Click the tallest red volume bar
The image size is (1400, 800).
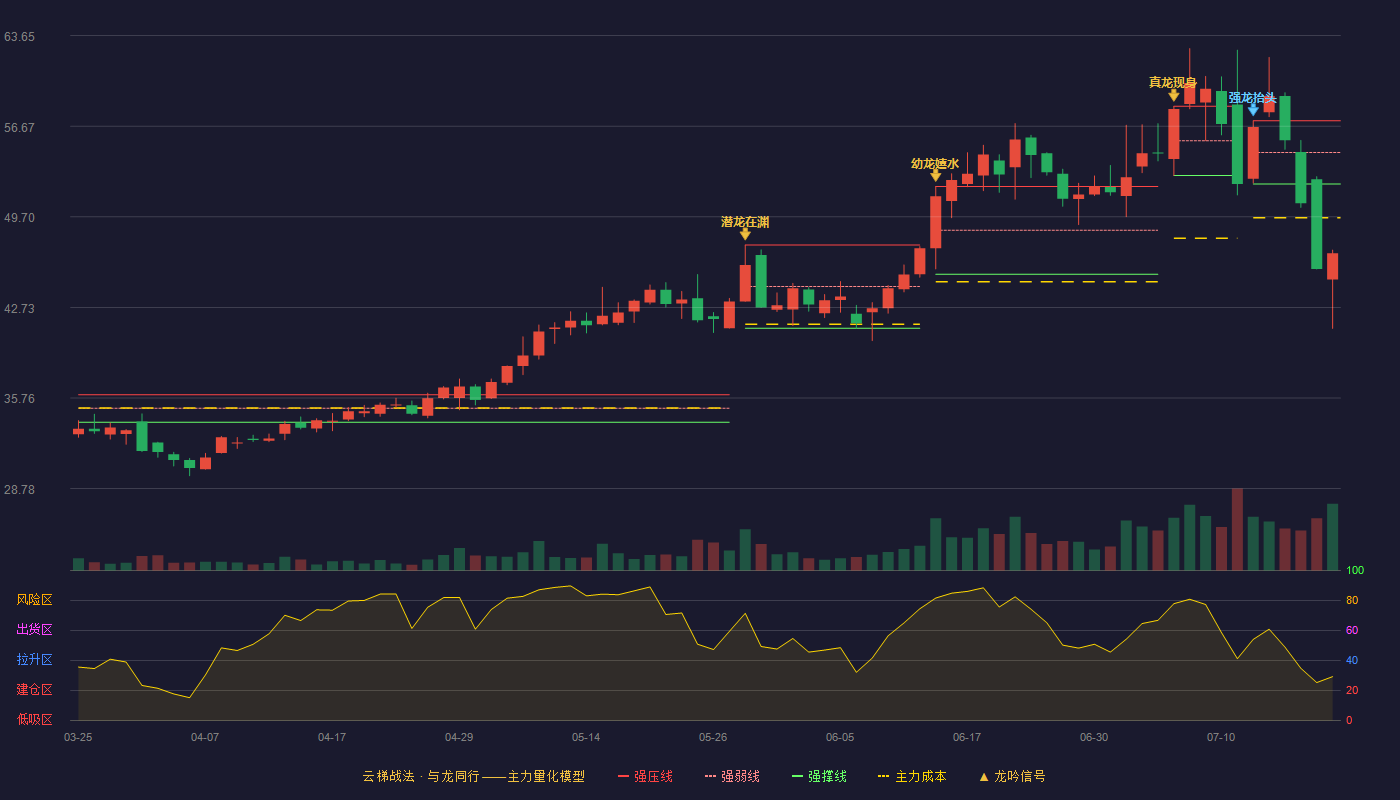(1237, 529)
